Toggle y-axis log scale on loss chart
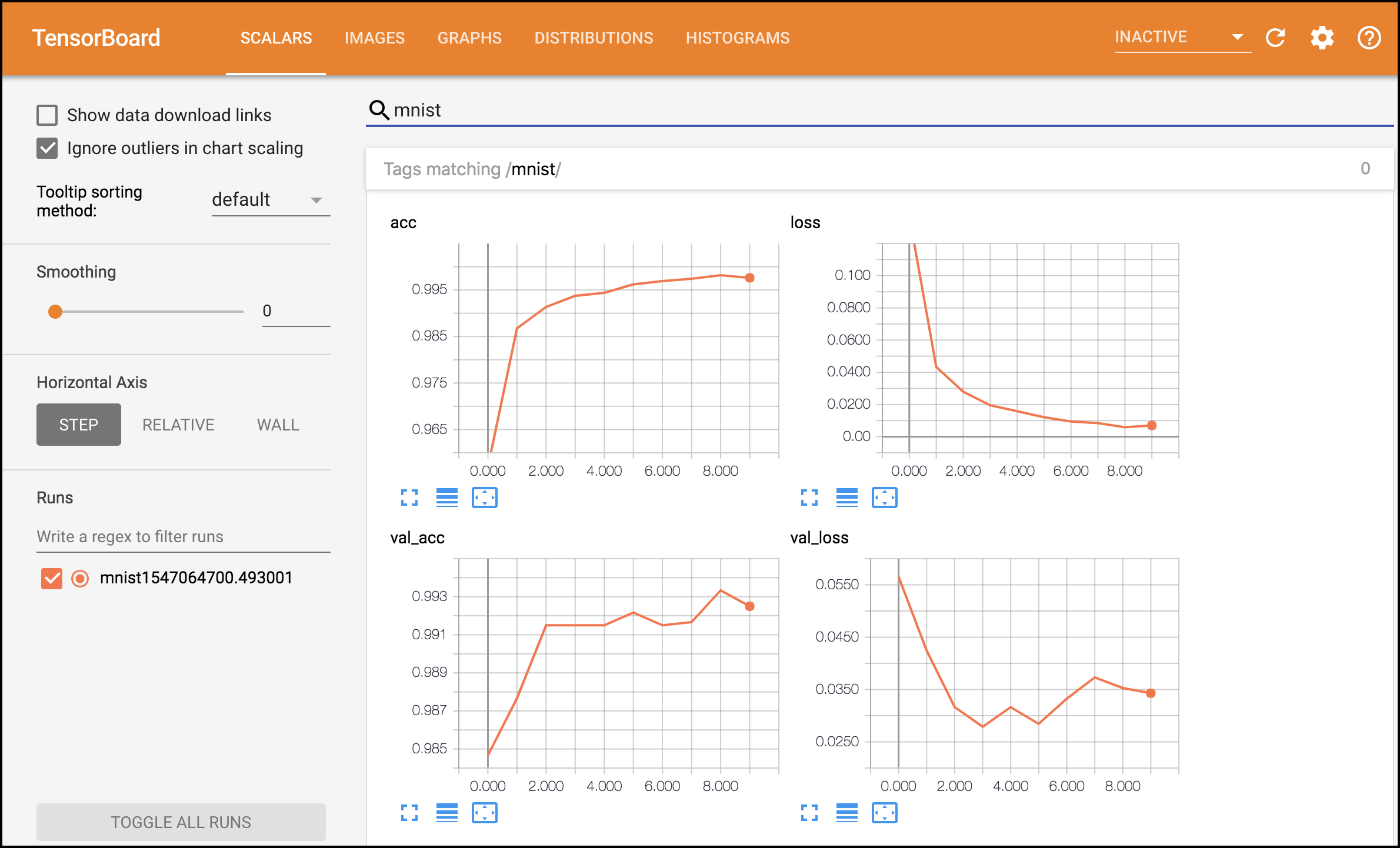The width and height of the screenshot is (1400, 848). pyautogui.click(x=846, y=498)
